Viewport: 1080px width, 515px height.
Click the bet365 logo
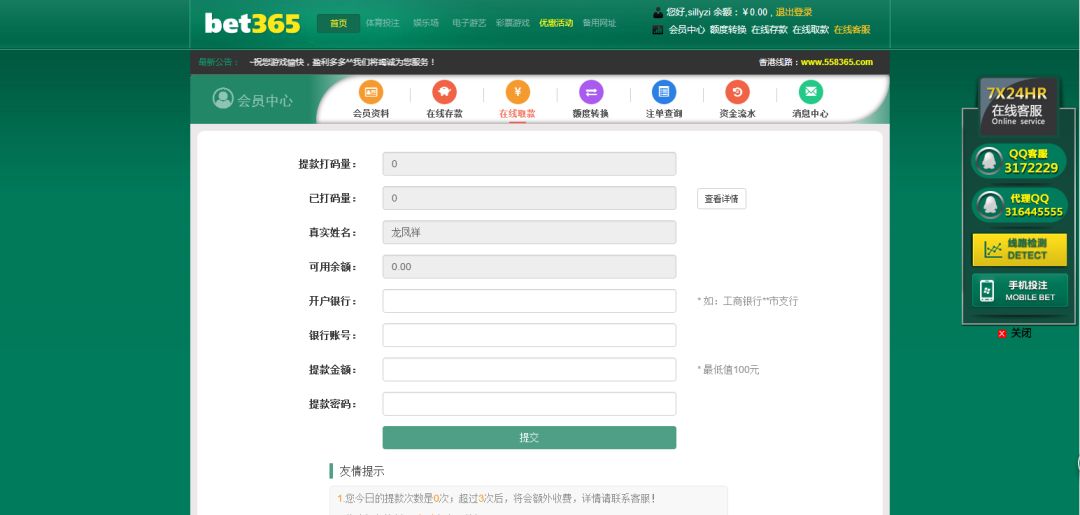[x=252, y=23]
